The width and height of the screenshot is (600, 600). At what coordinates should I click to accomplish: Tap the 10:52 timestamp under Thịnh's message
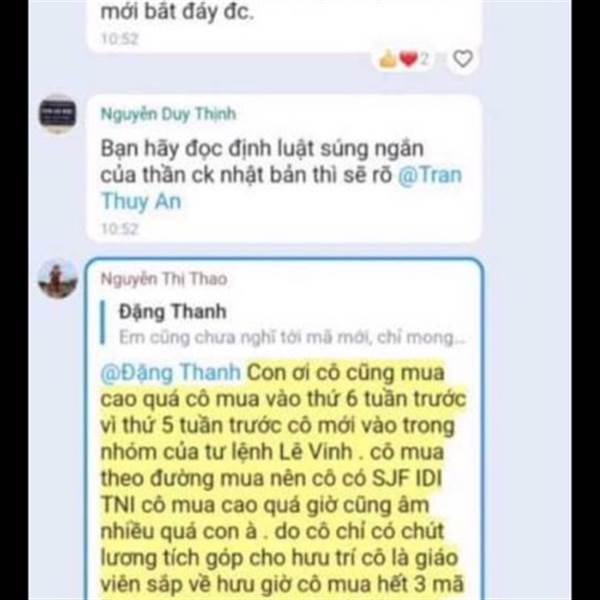point(119,229)
